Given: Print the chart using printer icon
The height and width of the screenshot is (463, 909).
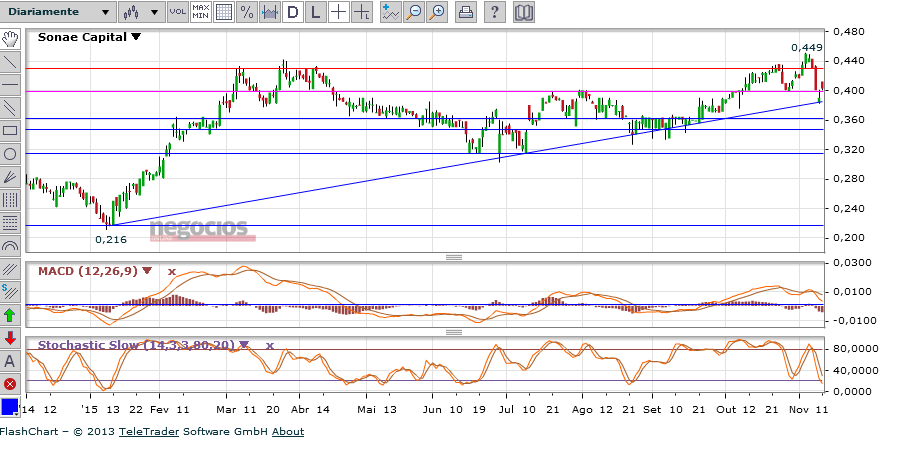Looking at the screenshot, I should (x=466, y=12).
